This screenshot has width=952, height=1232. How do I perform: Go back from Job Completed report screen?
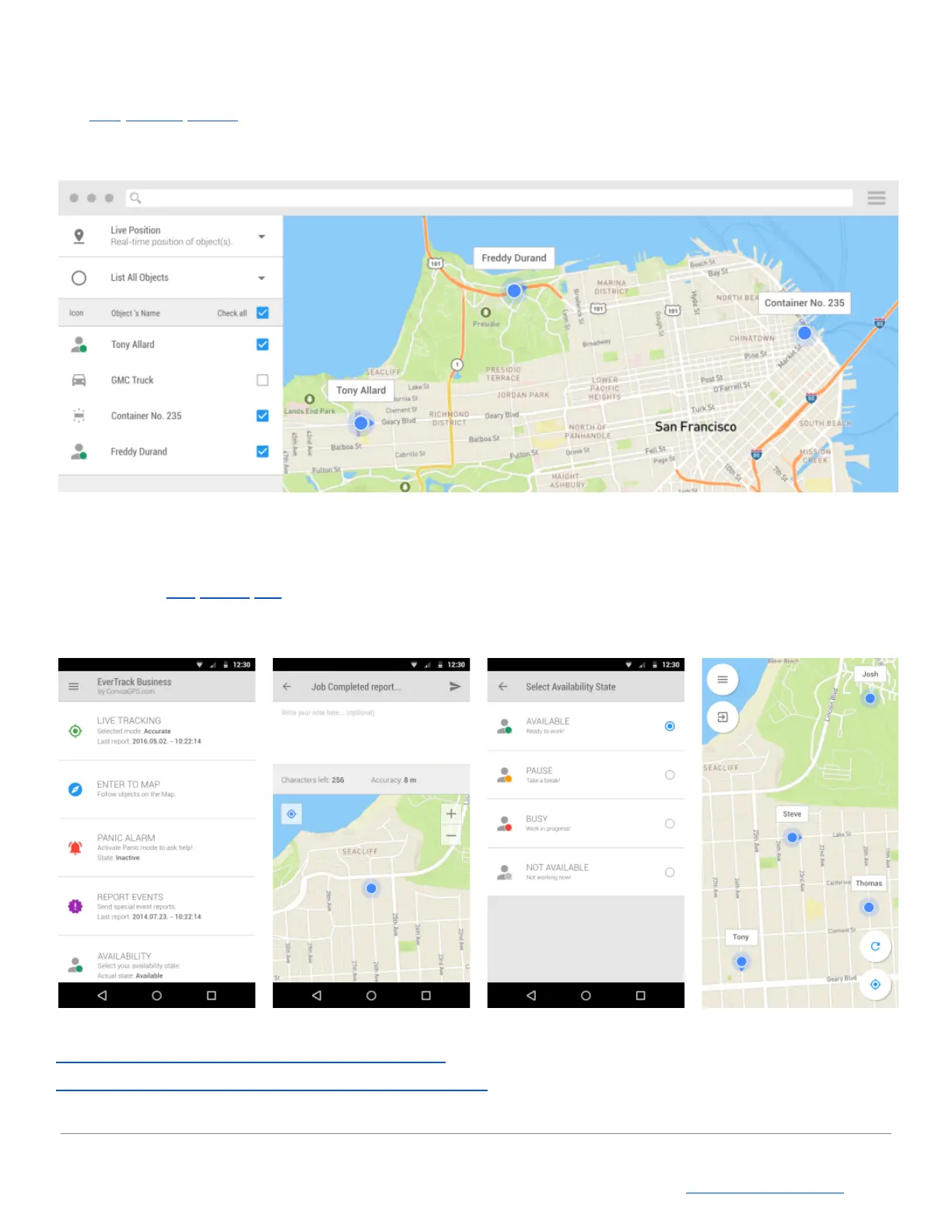tap(287, 687)
